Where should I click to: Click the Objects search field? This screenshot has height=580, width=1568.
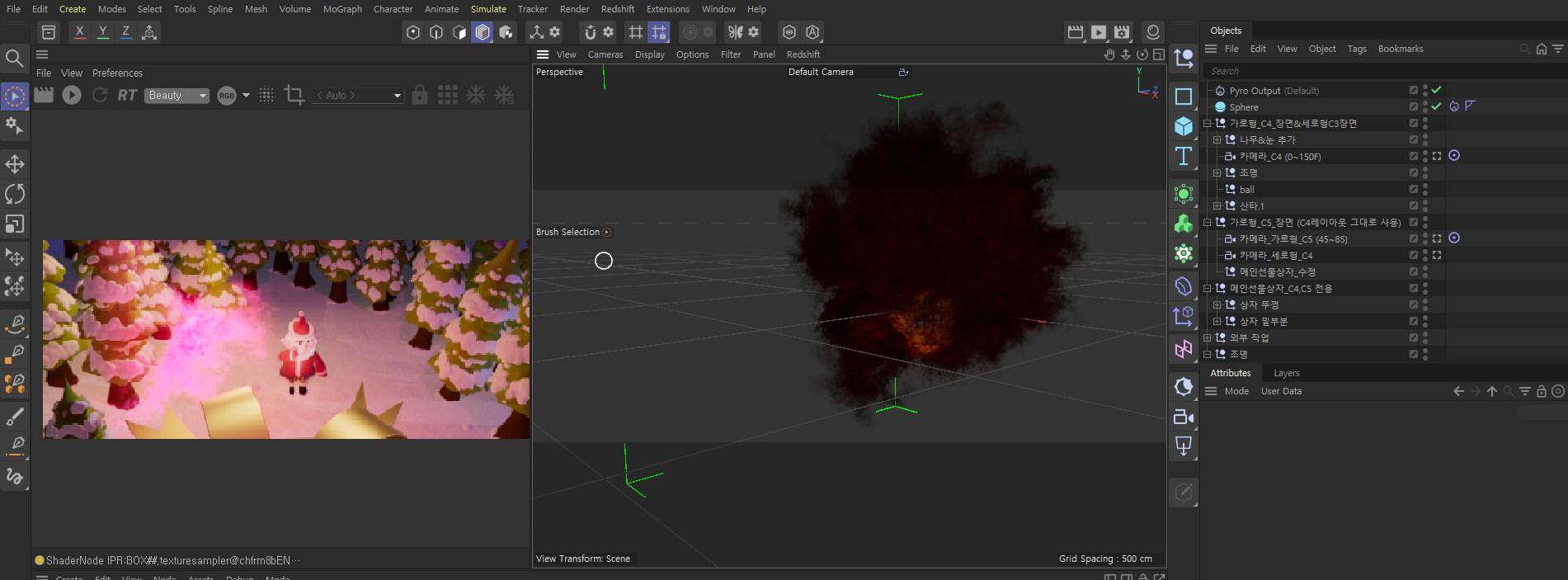click(1361, 71)
